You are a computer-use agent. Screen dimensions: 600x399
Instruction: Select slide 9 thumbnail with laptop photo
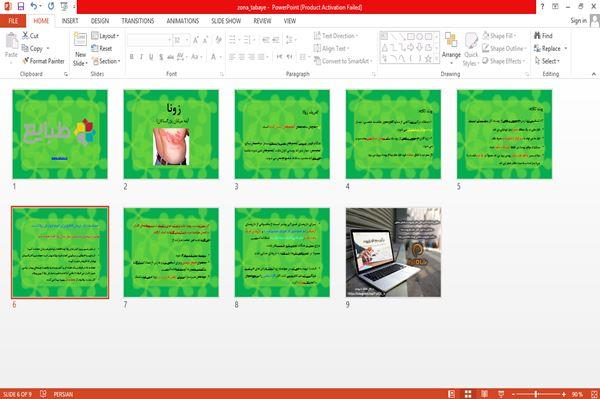point(393,252)
